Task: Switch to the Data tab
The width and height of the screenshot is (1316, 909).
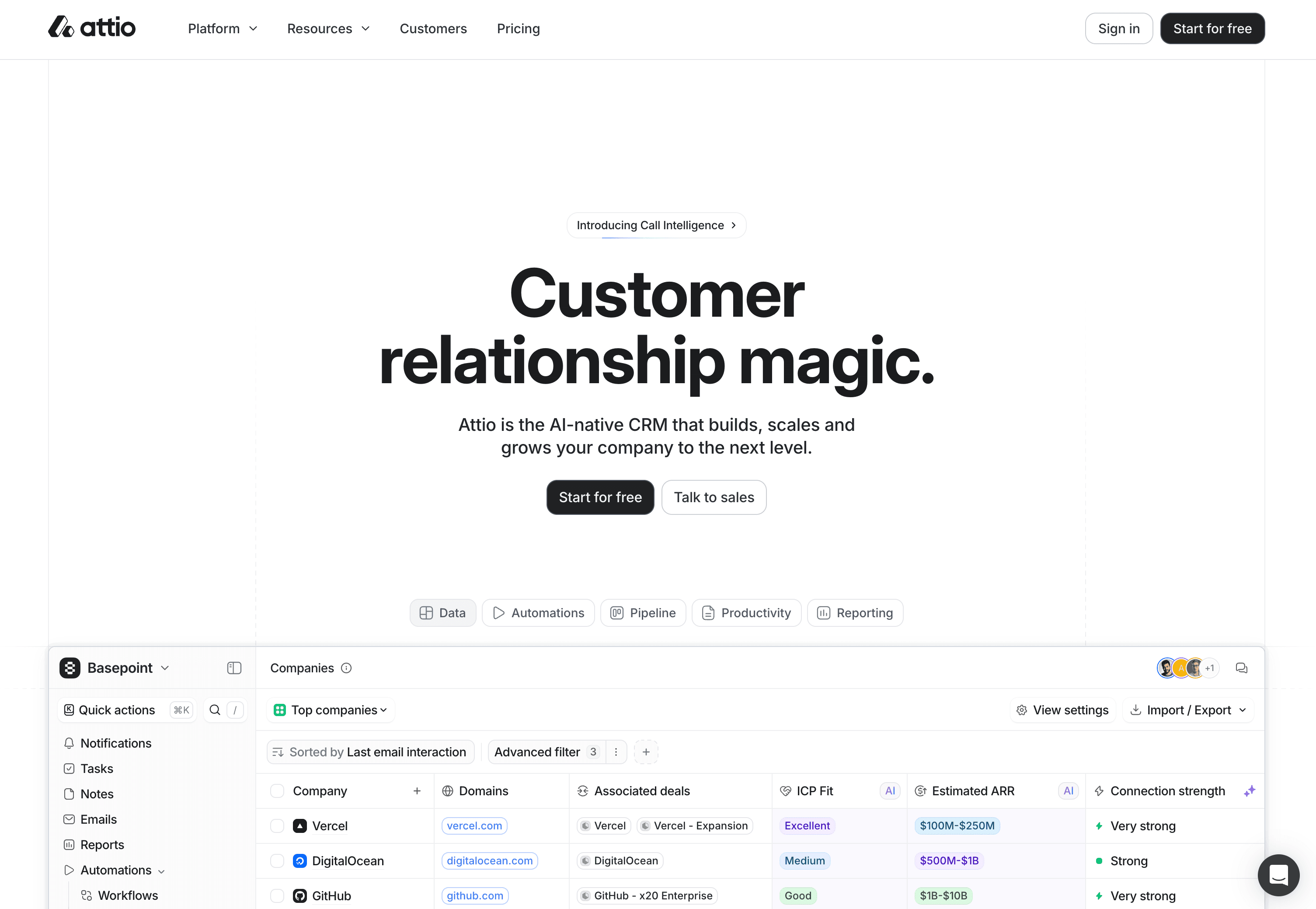Action: (x=443, y=613)
